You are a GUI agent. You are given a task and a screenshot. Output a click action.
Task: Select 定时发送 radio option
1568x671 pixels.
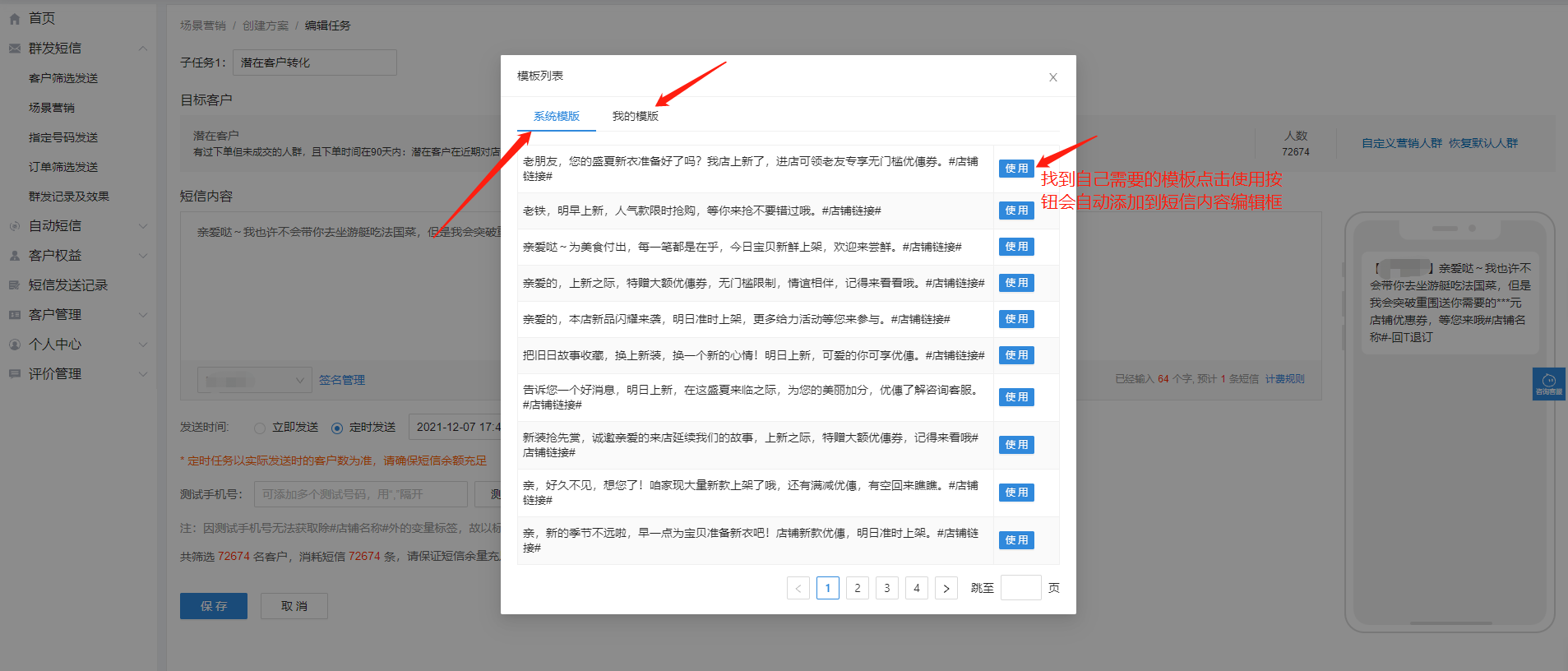coord(337,428)
